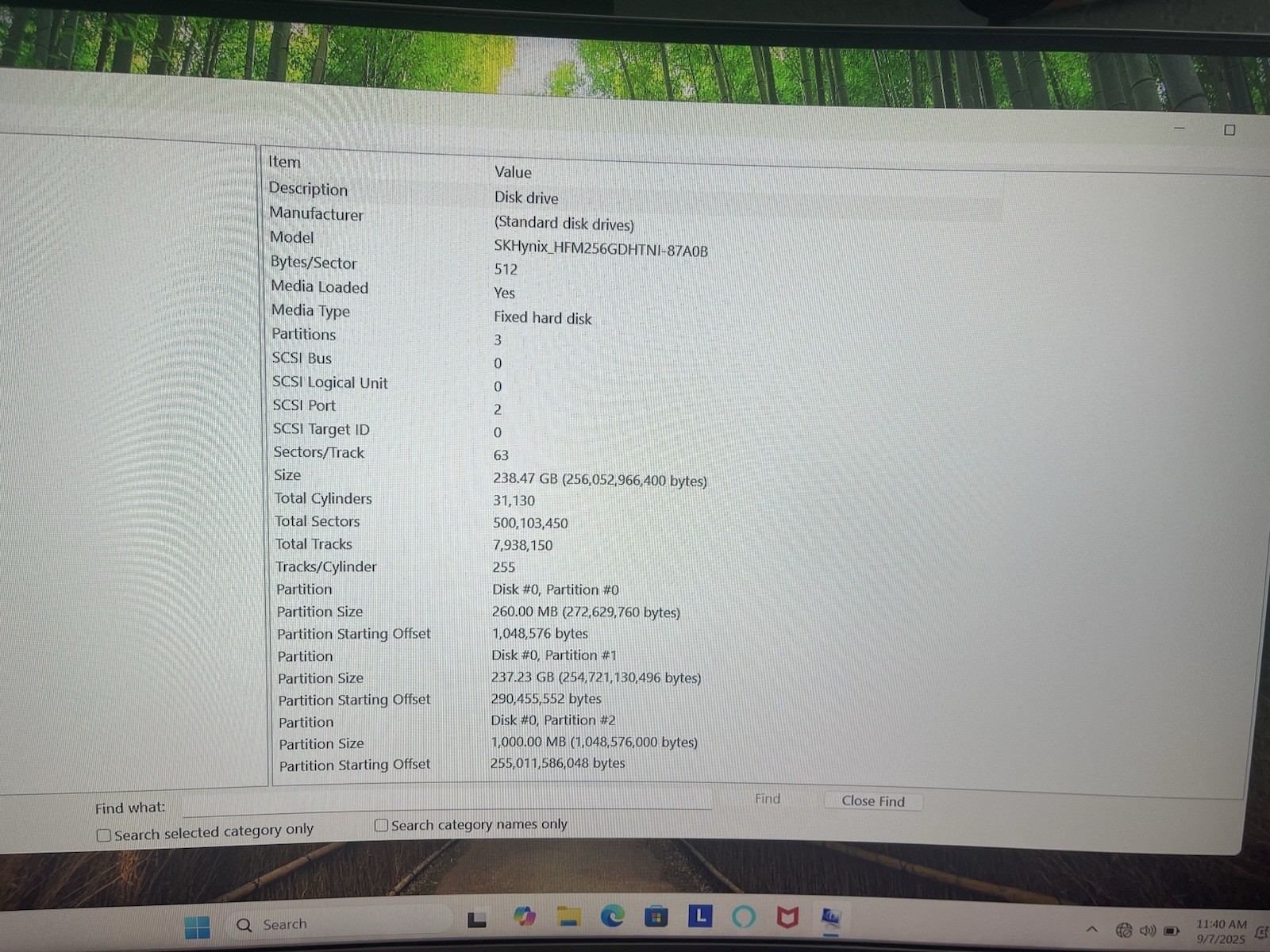
Task: Select the SCSI Bus row
Action: click(302, 358)
